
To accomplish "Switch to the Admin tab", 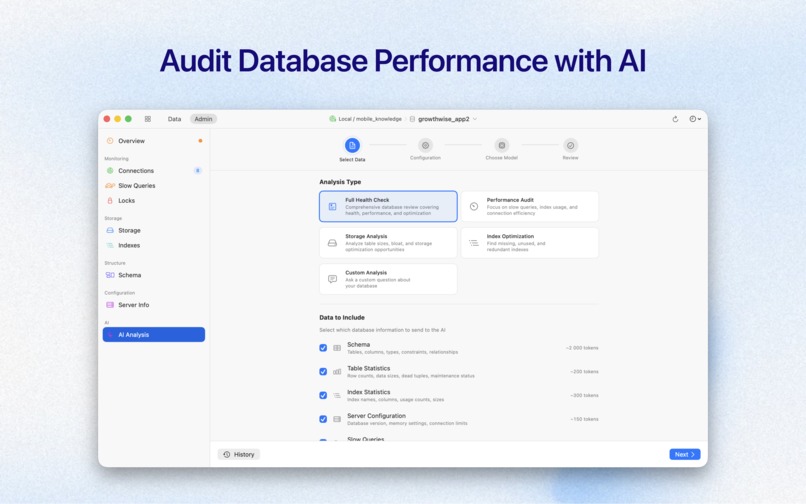I will click(203, 119).
